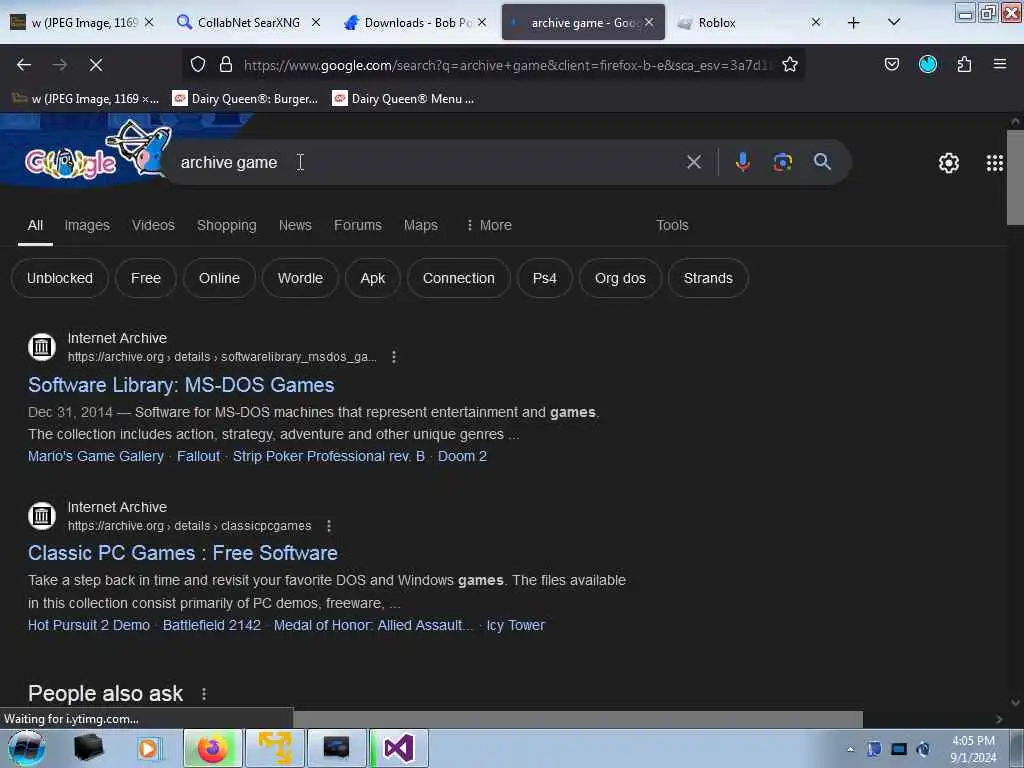Open Visual Studio from the taskbar
This screenshot has width=1024, height=768.
pos(398,748)
